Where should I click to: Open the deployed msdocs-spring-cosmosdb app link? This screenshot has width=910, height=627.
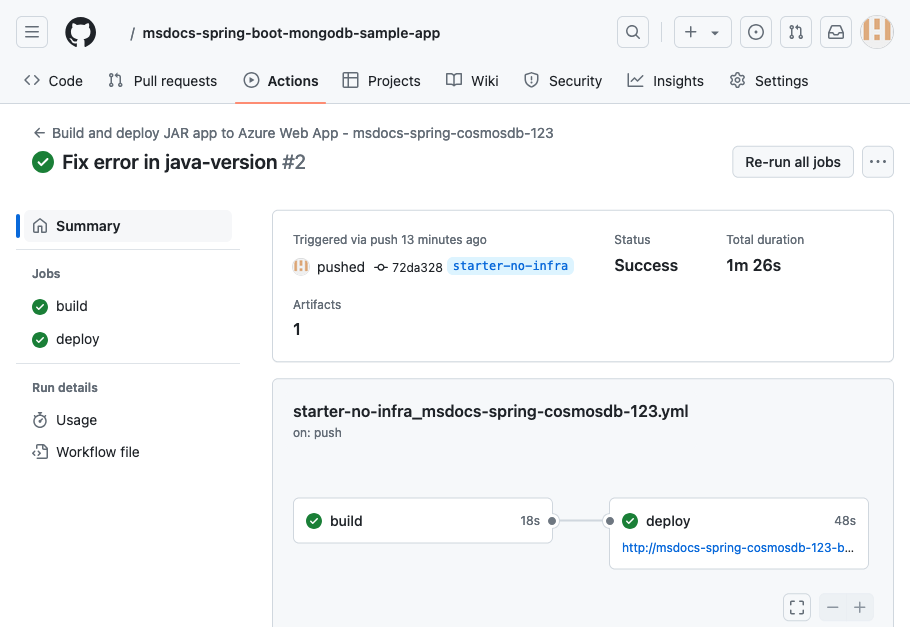pyautogui.click(x=738, y=547)
